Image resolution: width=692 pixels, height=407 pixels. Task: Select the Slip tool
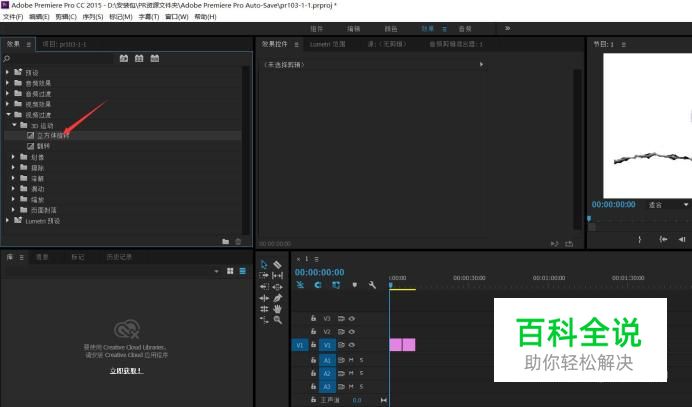278,275
